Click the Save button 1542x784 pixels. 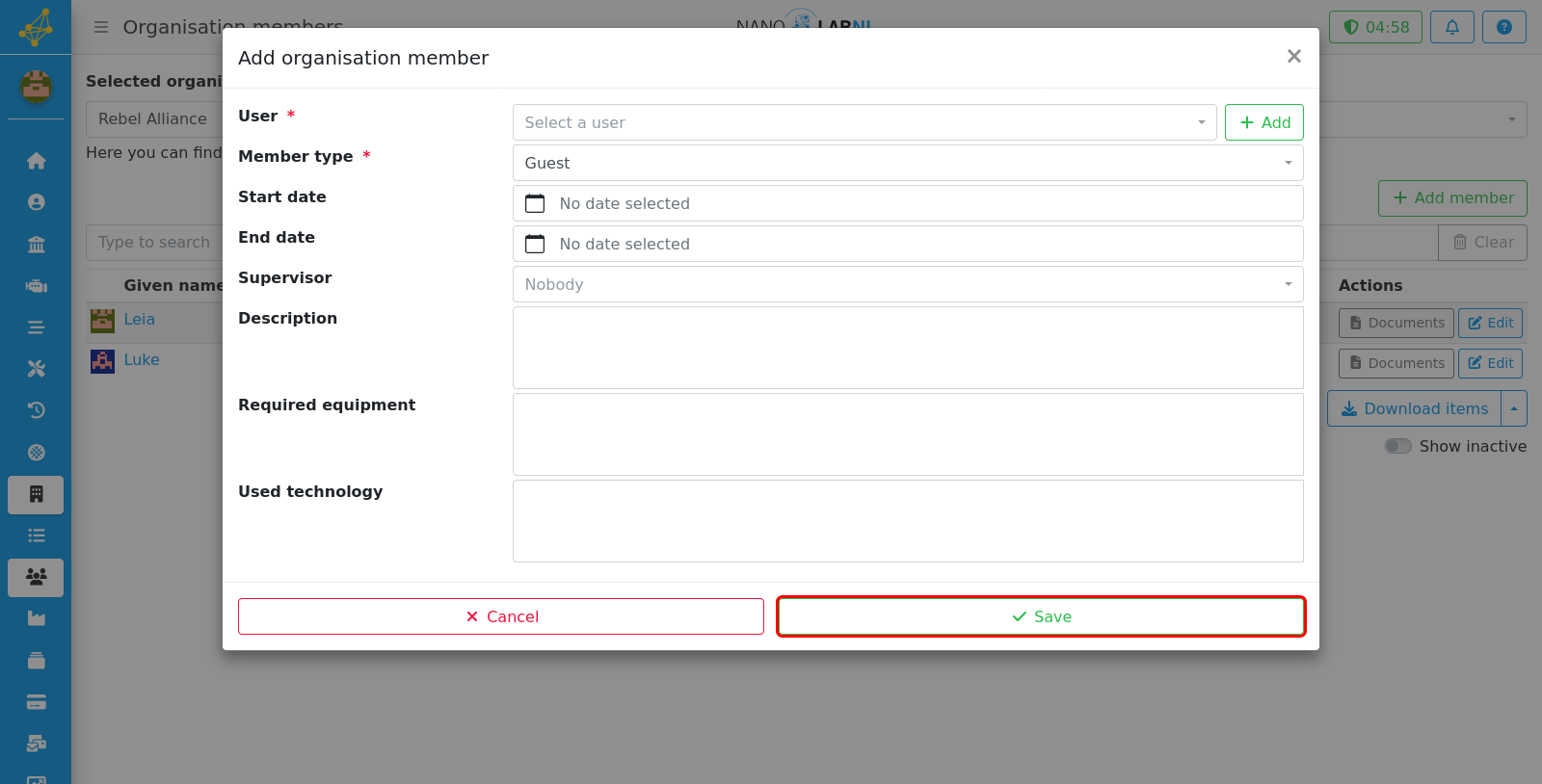pyautogui.click(x=1041, y=616)
